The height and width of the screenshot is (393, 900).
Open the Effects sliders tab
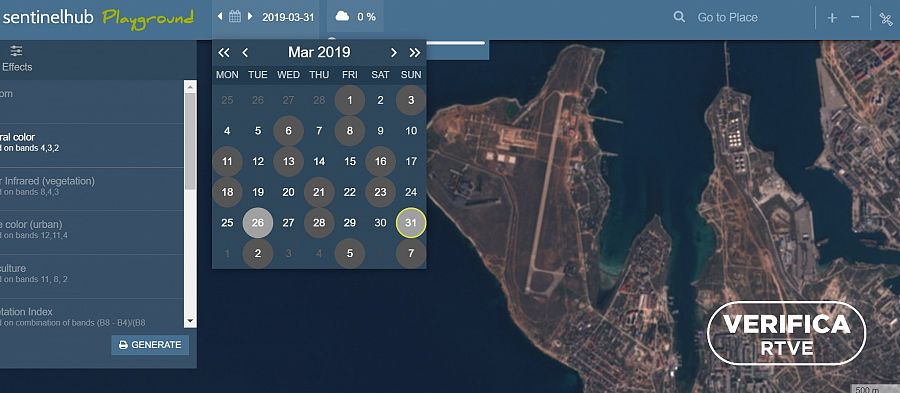(x=17, y=58)
